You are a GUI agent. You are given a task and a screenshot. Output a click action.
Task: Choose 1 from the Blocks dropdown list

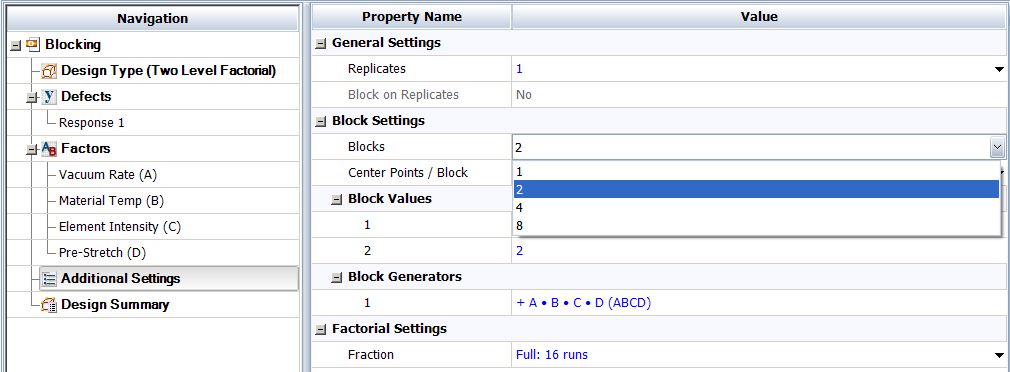(756, 172)
